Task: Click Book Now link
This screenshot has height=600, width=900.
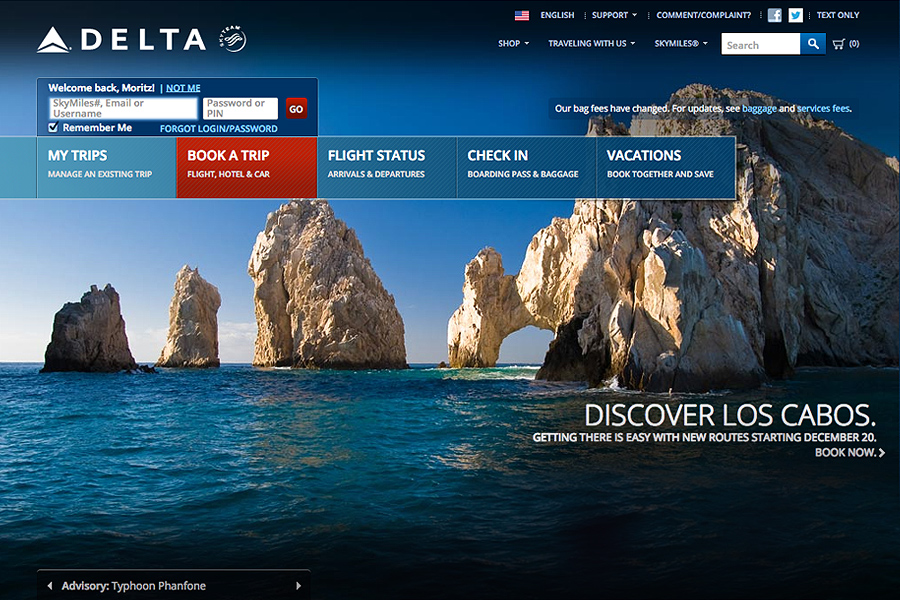Action: 850,452
